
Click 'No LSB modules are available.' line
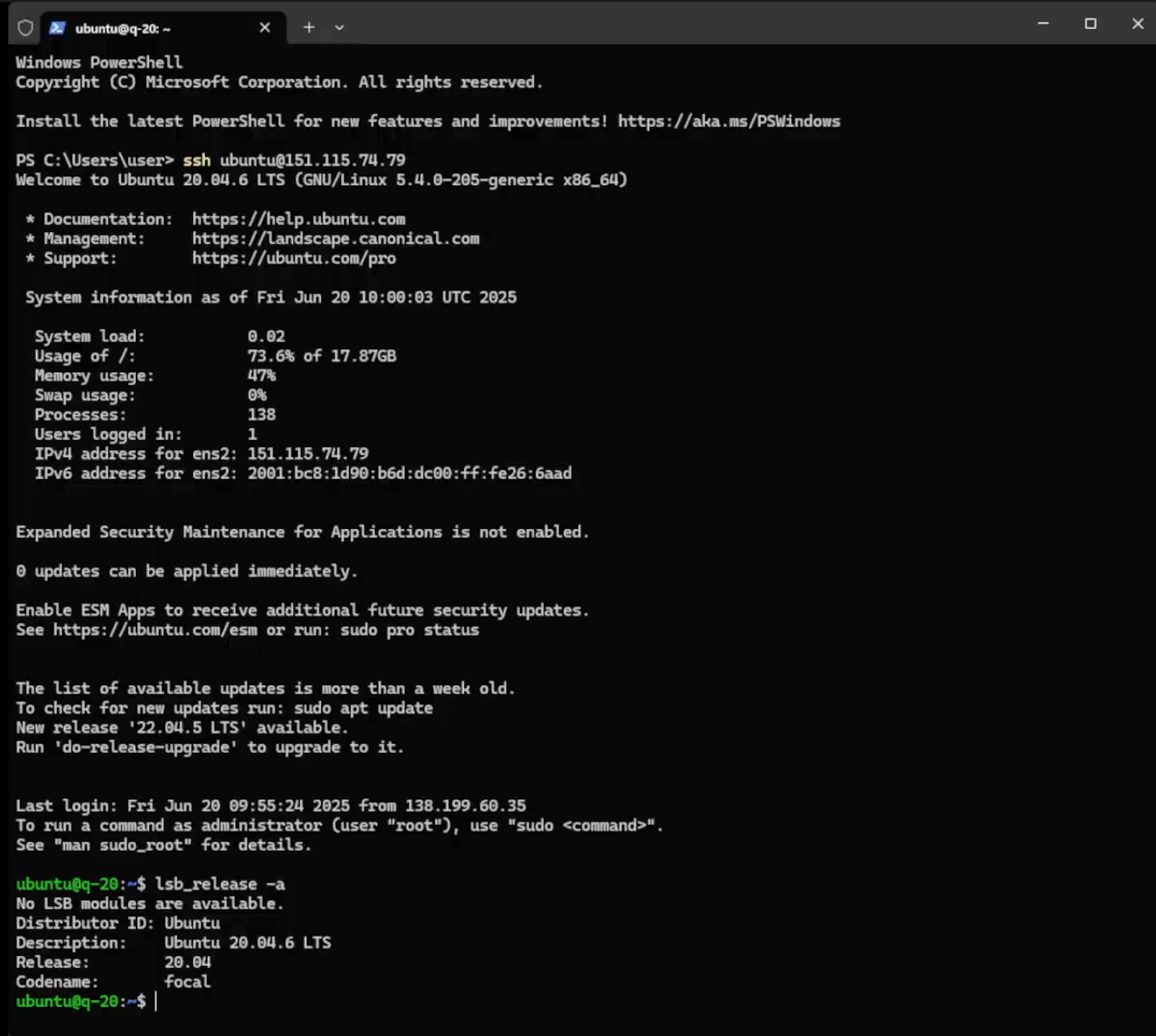pos(150,904)
